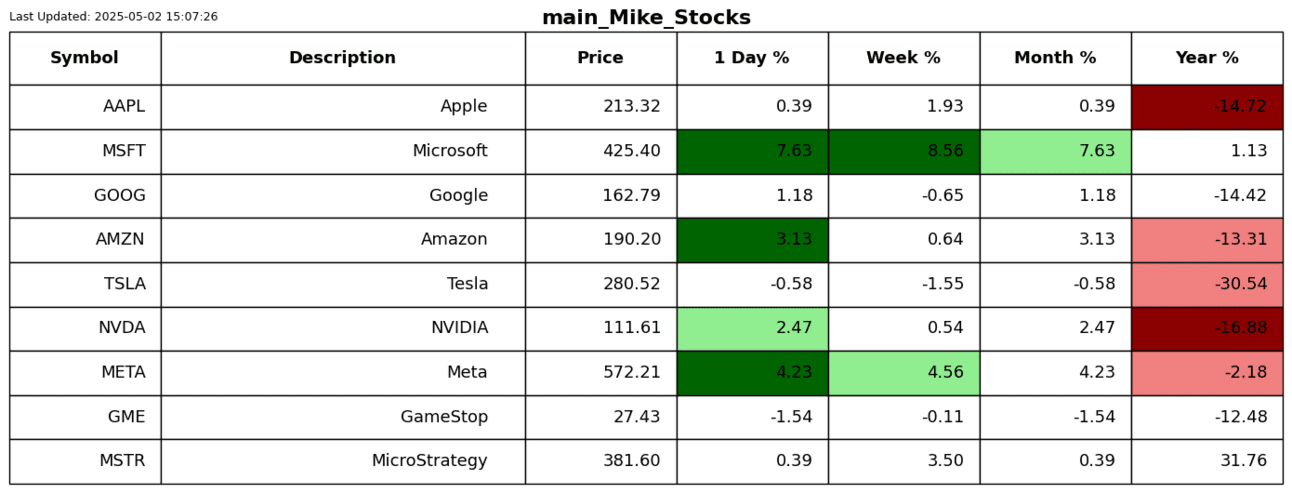Select the Week % column header
This screenshot has height=493, width=1292.
tap(903, 58)
